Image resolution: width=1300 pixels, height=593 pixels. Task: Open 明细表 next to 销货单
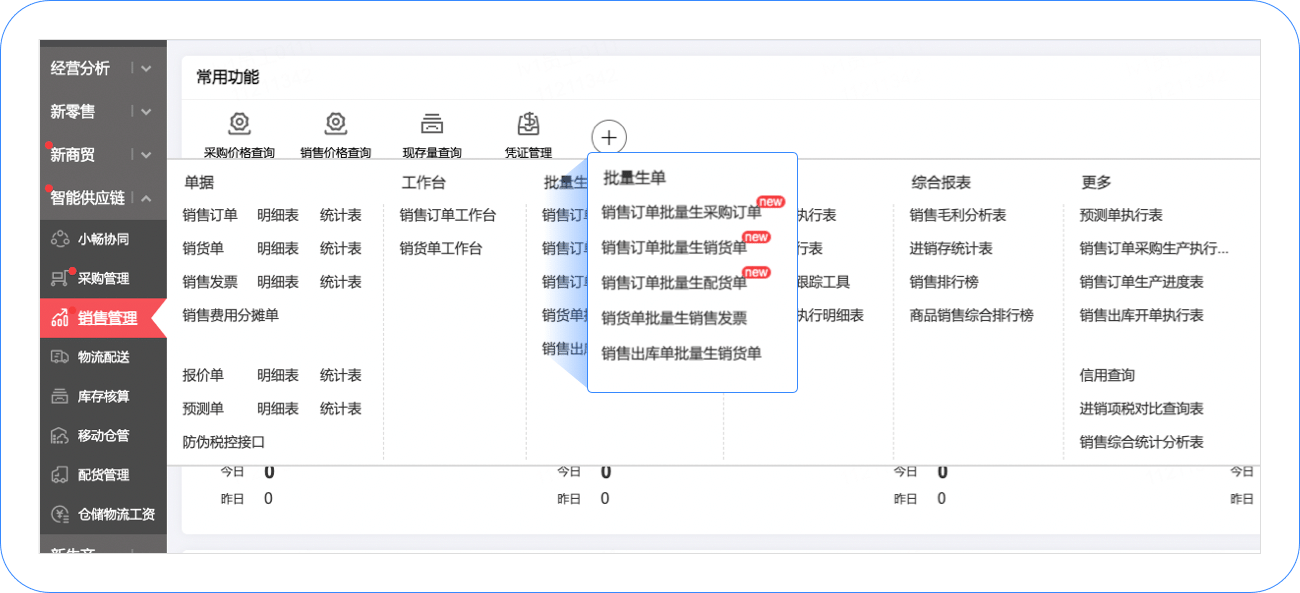pos(278,249)
